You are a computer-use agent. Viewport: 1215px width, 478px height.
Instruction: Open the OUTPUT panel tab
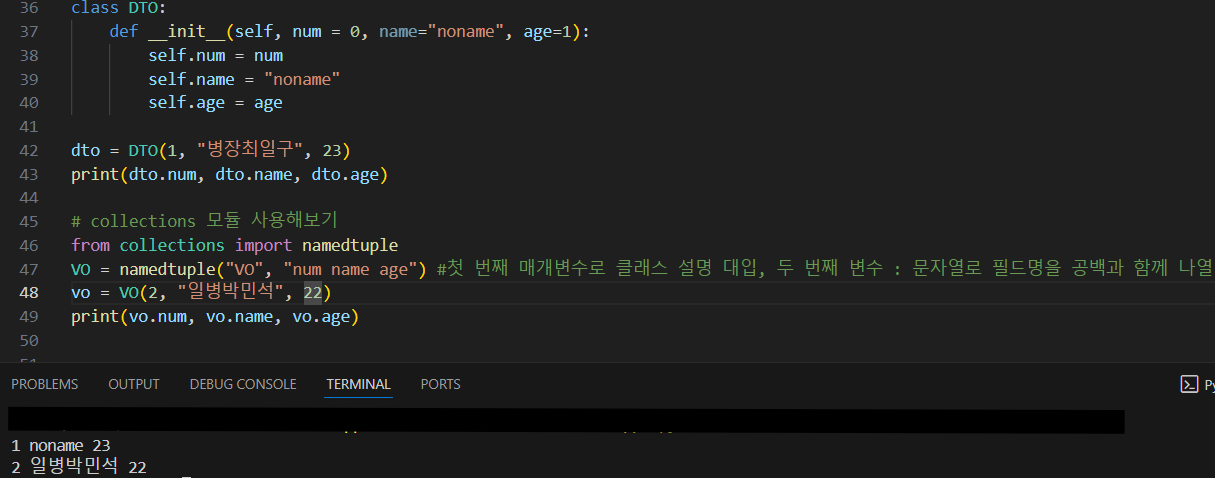tap(134, 384)
